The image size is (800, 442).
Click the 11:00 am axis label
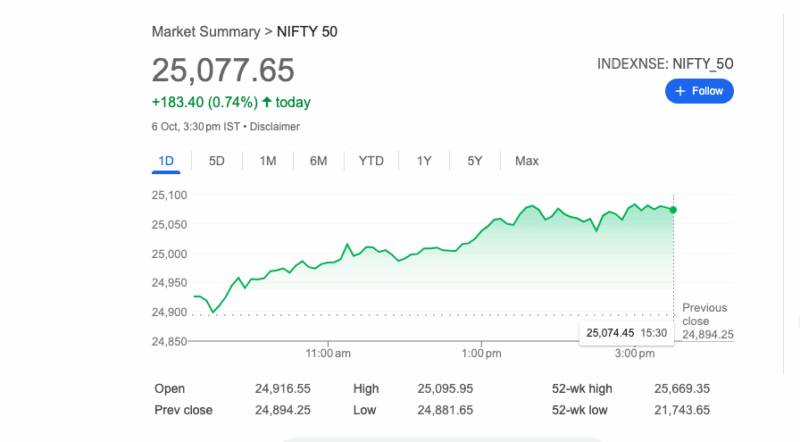[x=328, y=354]
